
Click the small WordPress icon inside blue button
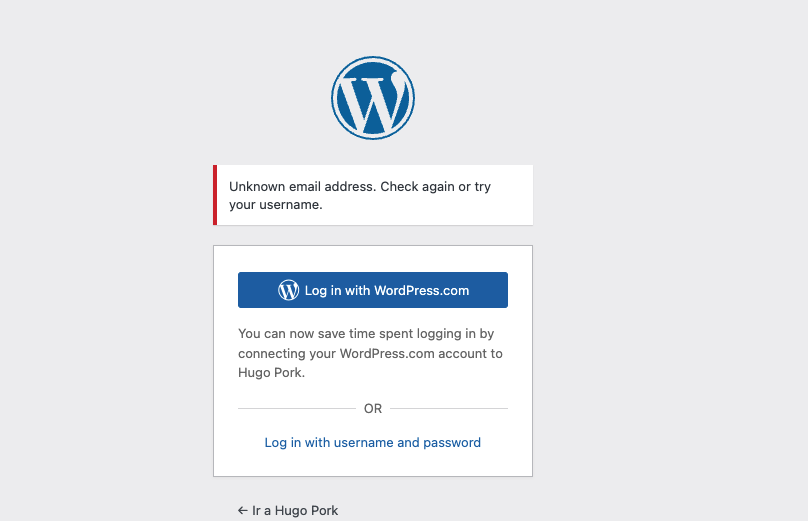click(289, 290)
